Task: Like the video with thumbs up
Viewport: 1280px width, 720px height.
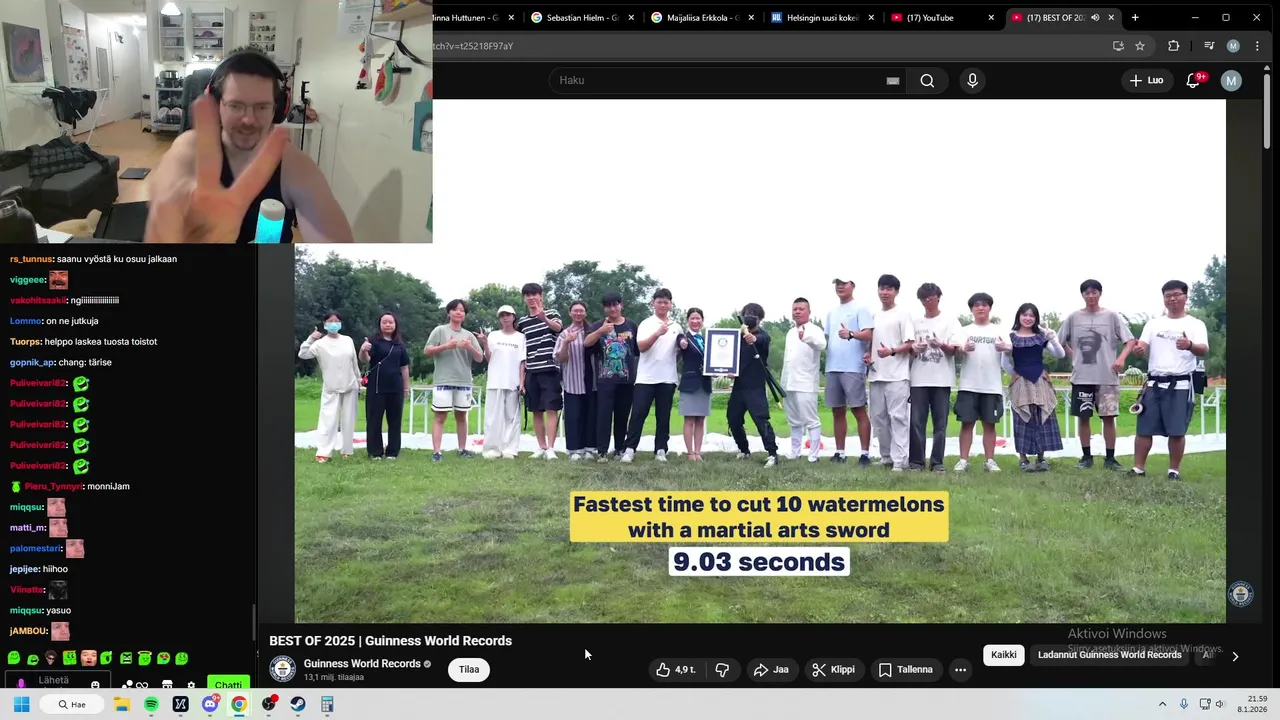Action: coord(676,670)
